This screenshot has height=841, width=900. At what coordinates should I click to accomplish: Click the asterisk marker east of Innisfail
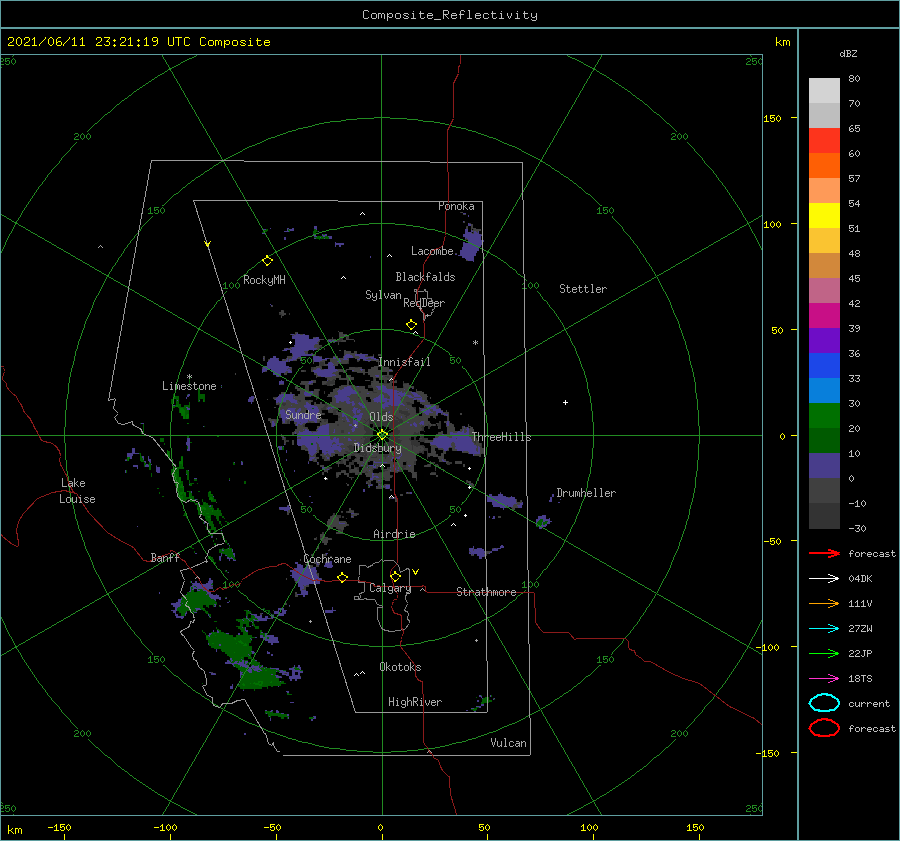point(475,343)
